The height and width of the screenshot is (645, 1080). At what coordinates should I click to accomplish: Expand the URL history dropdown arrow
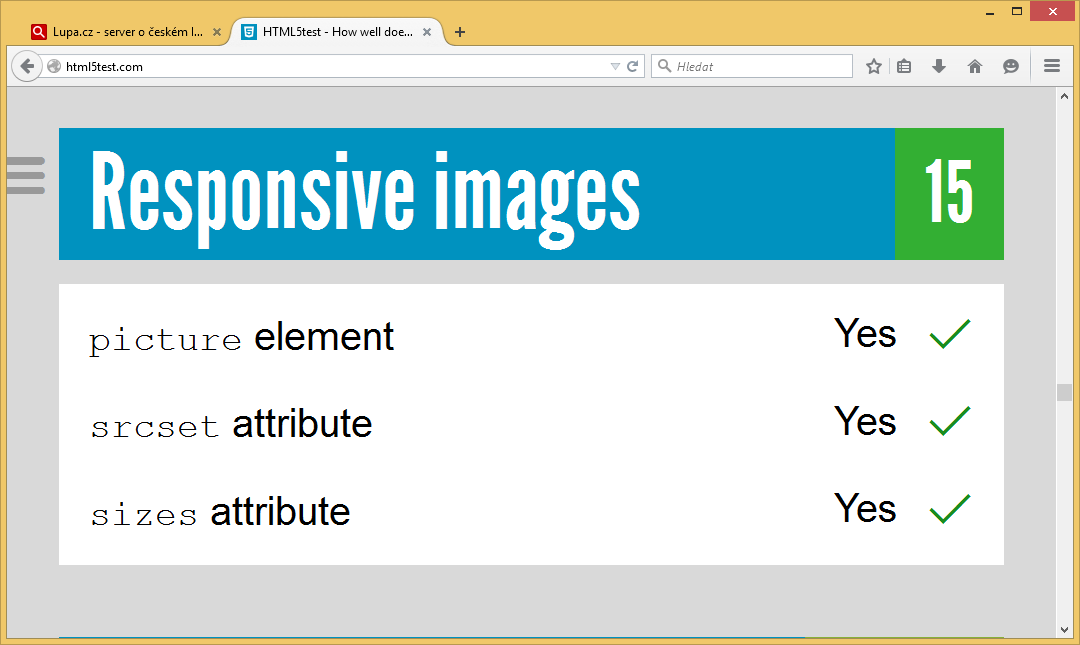tap(615, 67)
